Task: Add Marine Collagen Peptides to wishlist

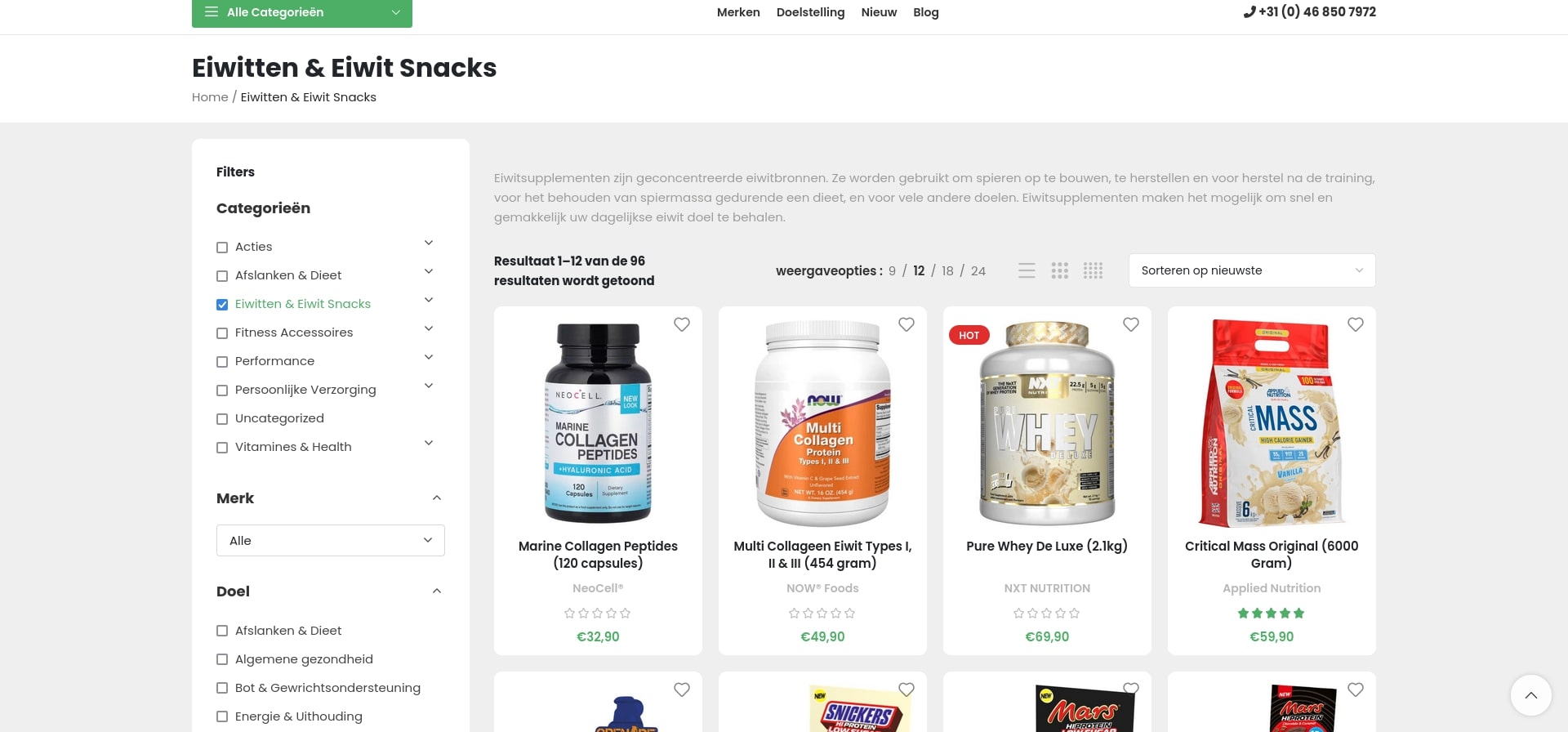Action: (x=682, y=324)
